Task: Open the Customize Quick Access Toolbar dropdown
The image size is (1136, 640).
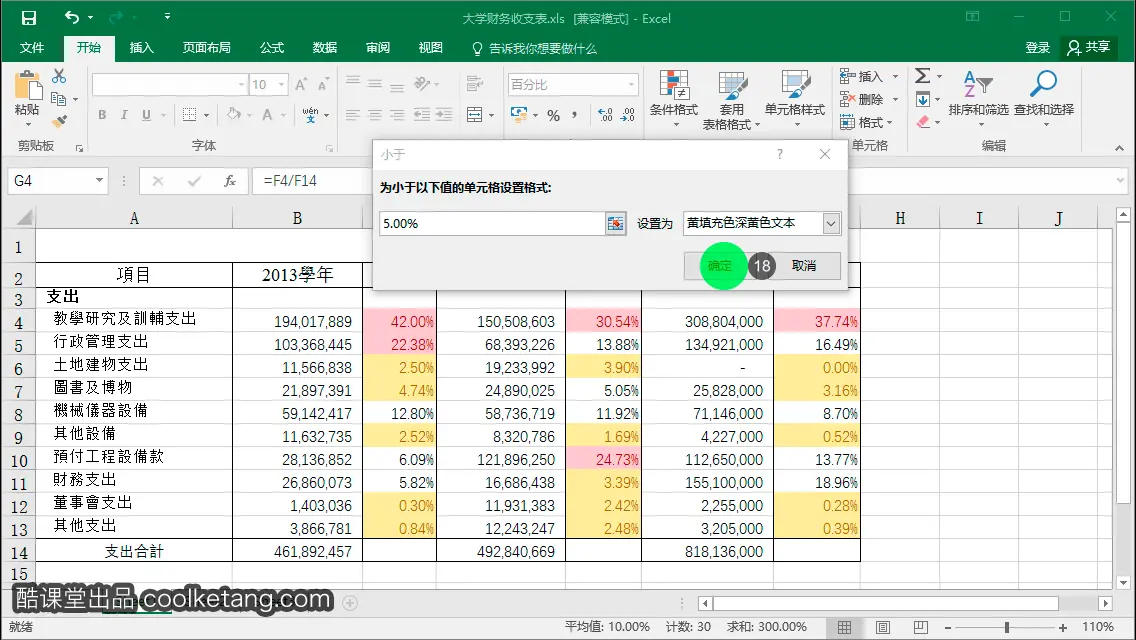Action: point(167,17)
